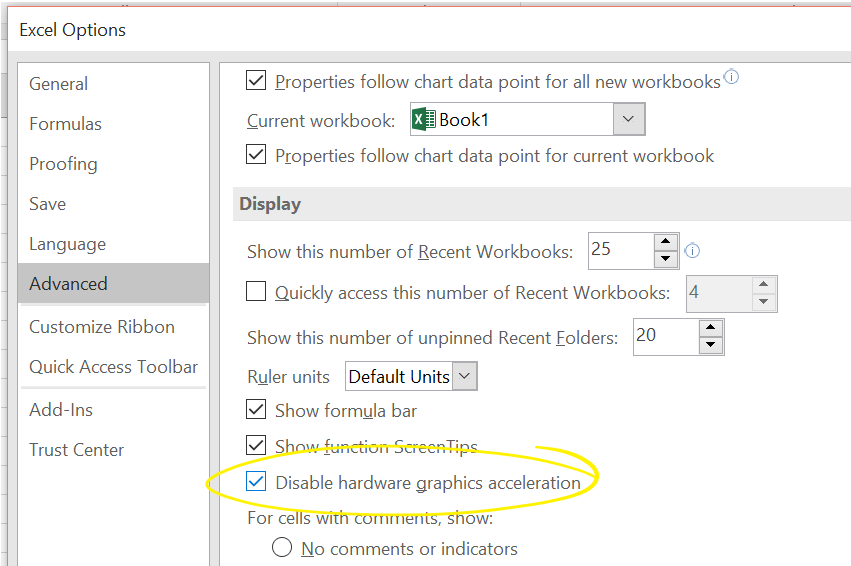Click the info icon next to Recent Workbooks
Viewport: 851px width, 566px height.
tap(691, 251)
